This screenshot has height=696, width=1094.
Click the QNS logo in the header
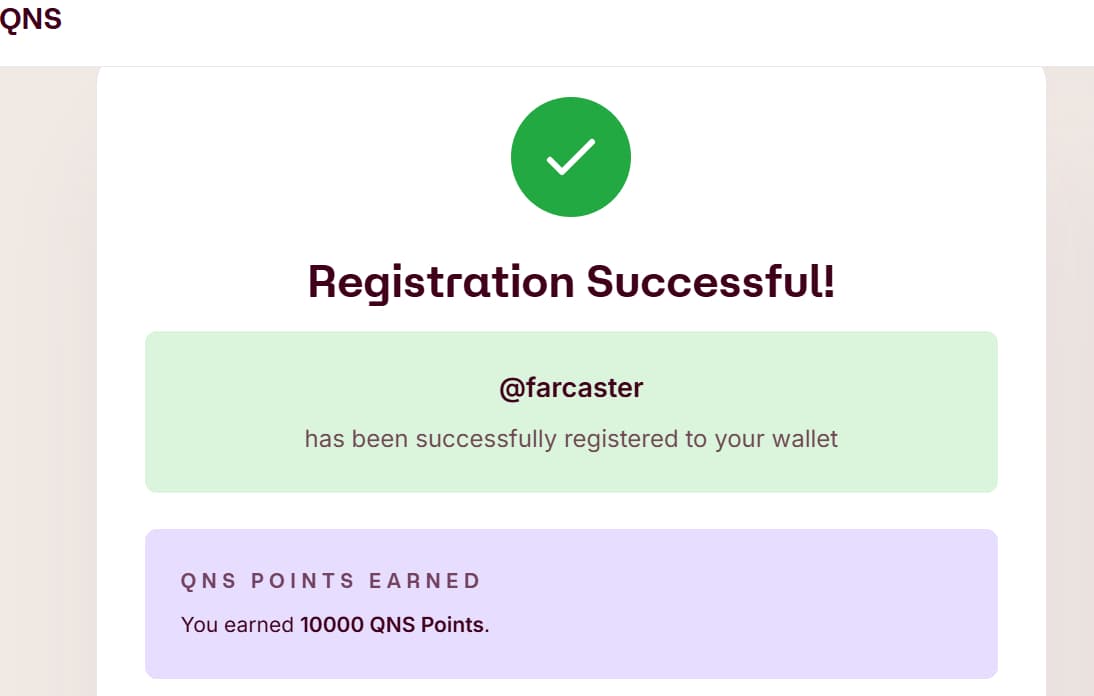[x=30, y=20]
